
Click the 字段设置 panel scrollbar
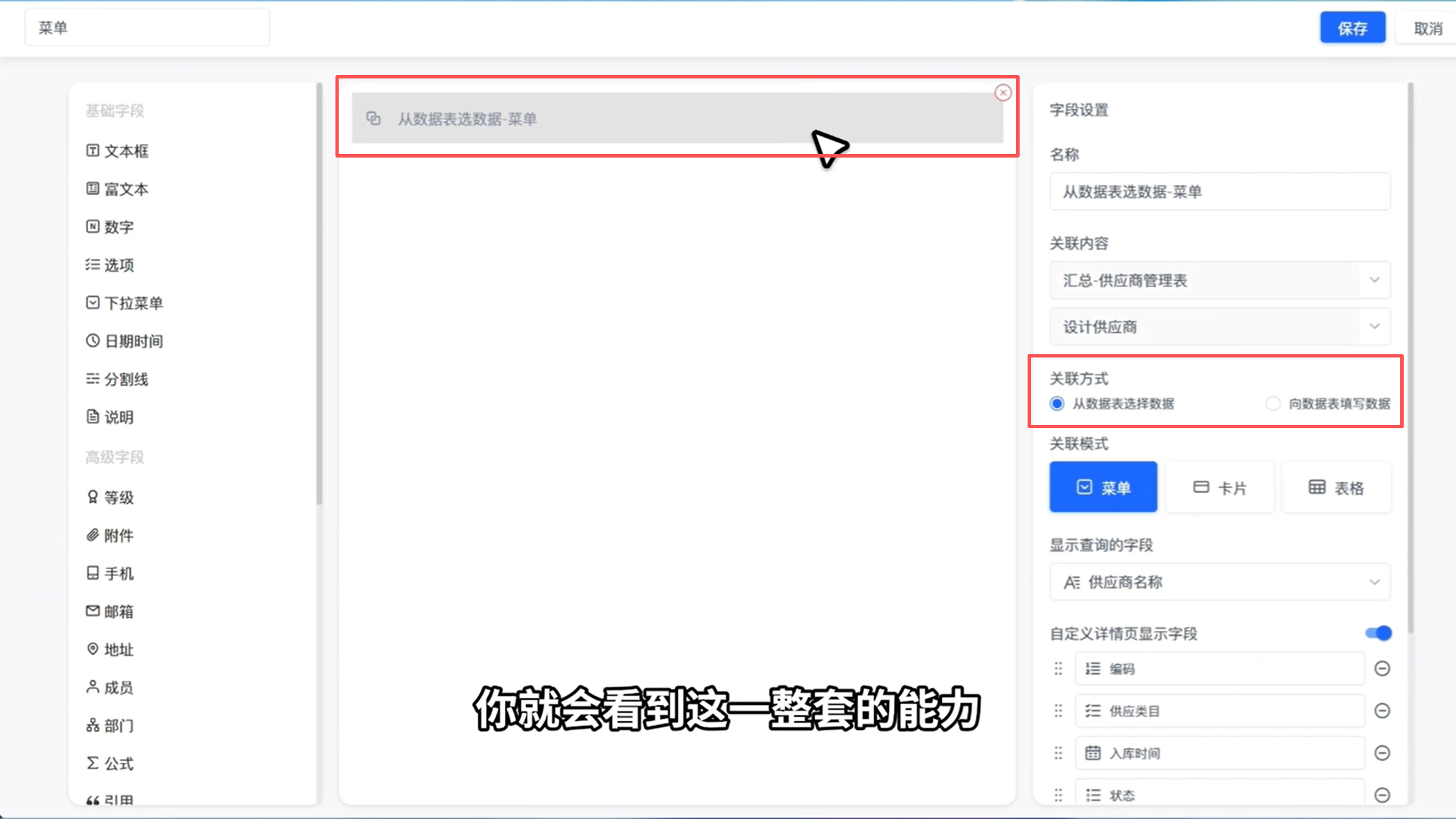pos(1410,358)
